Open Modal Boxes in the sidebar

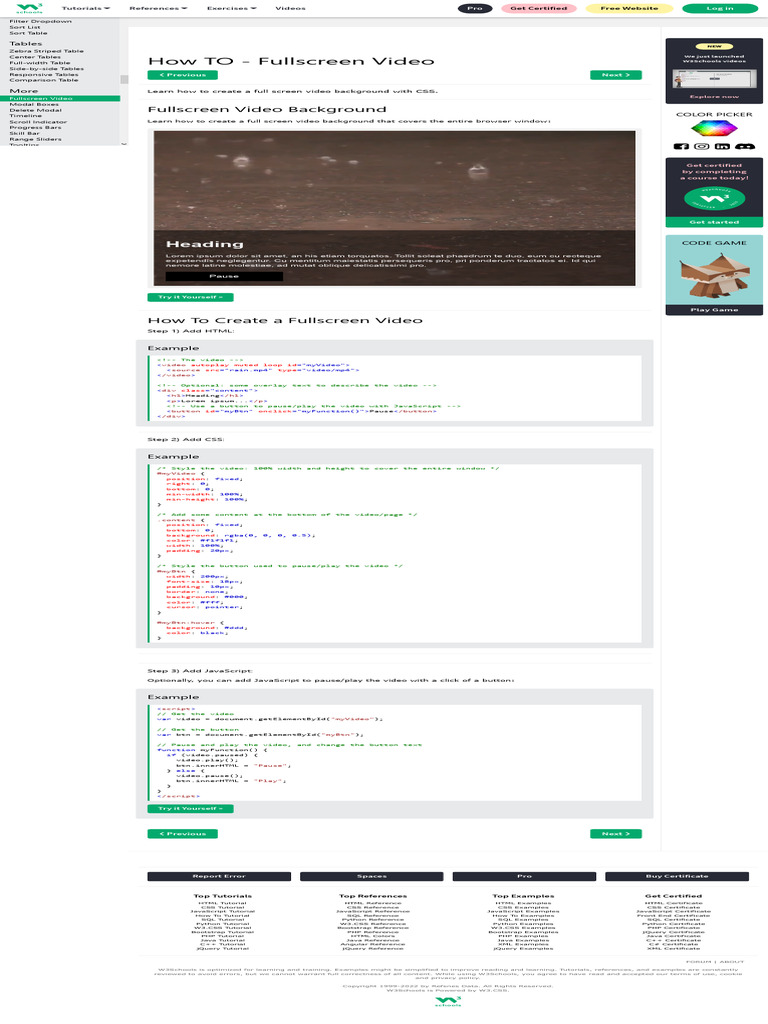34,104
